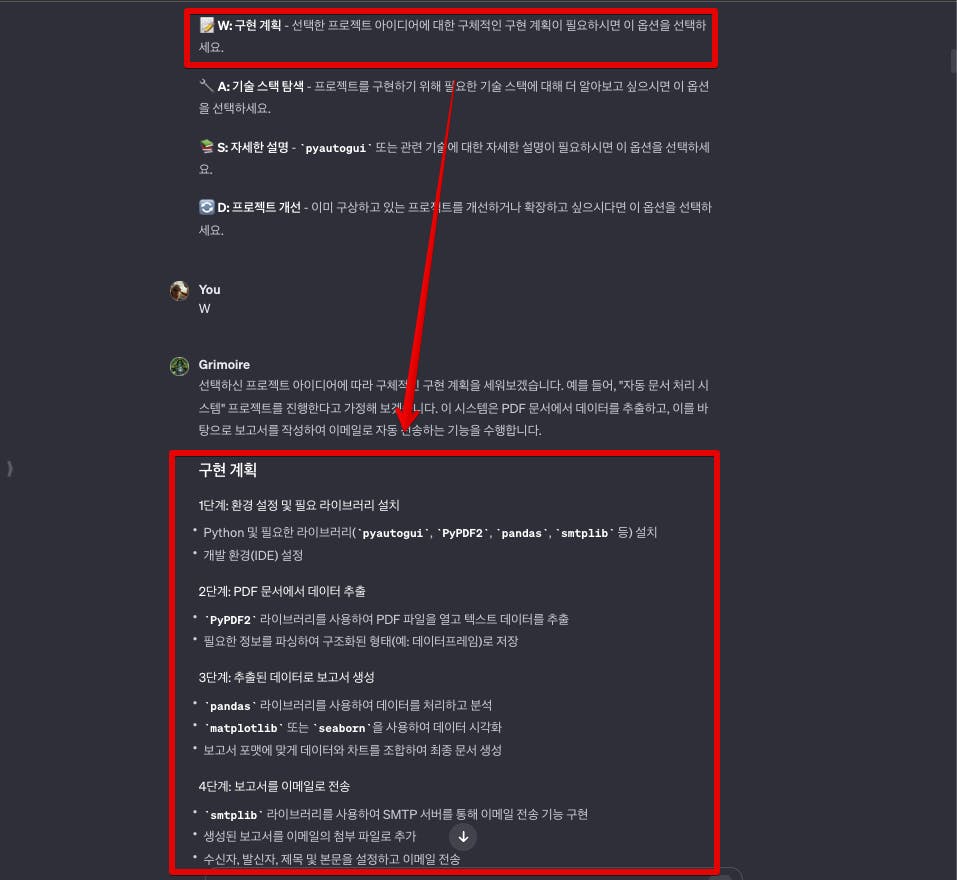This screenshot has height=880, width=957.
Task: Click the seaborn code term
Action: coord(342,728)
